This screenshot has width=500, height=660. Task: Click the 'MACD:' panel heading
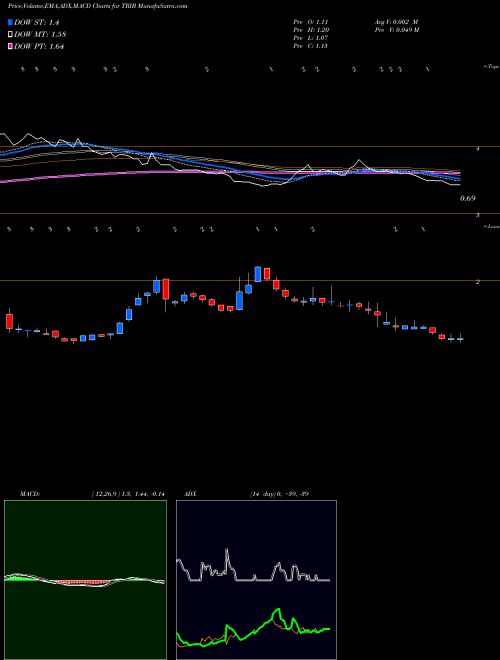tap(29, 494)
